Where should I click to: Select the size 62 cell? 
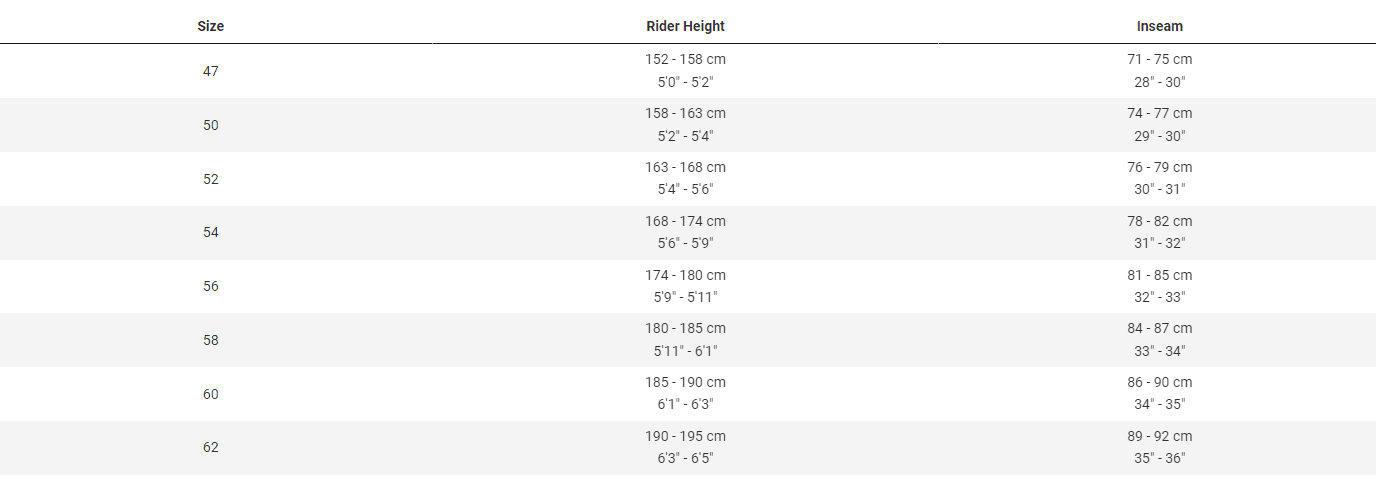(210, 447)
